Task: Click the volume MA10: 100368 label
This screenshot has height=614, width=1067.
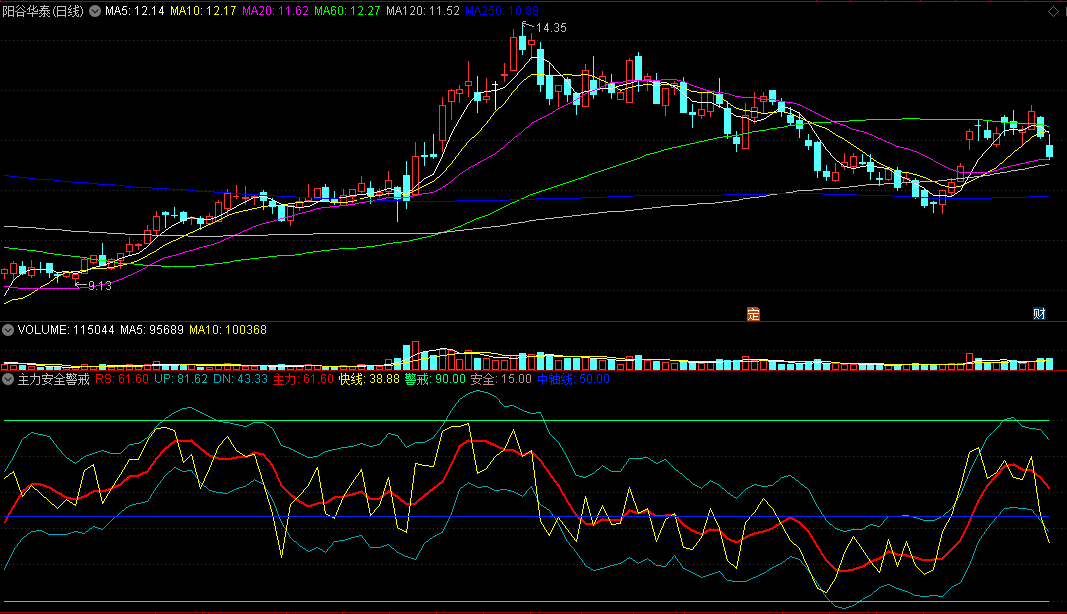Action: pos(228,330)
